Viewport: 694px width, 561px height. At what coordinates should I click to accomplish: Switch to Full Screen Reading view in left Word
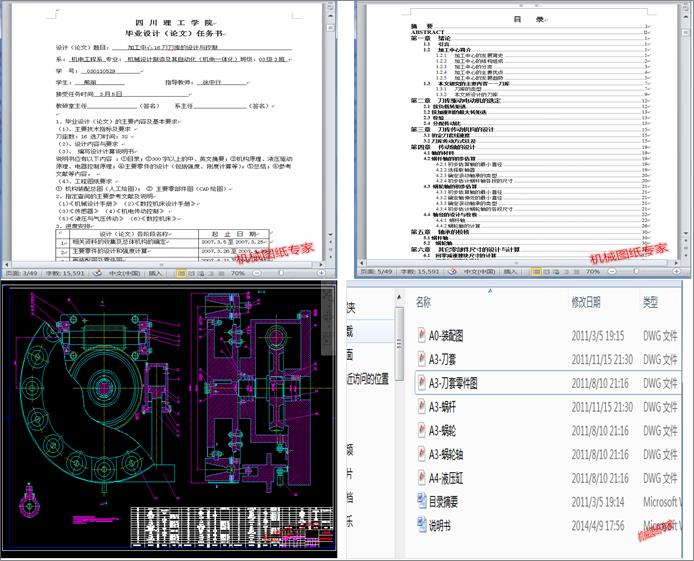click(191, 273)
